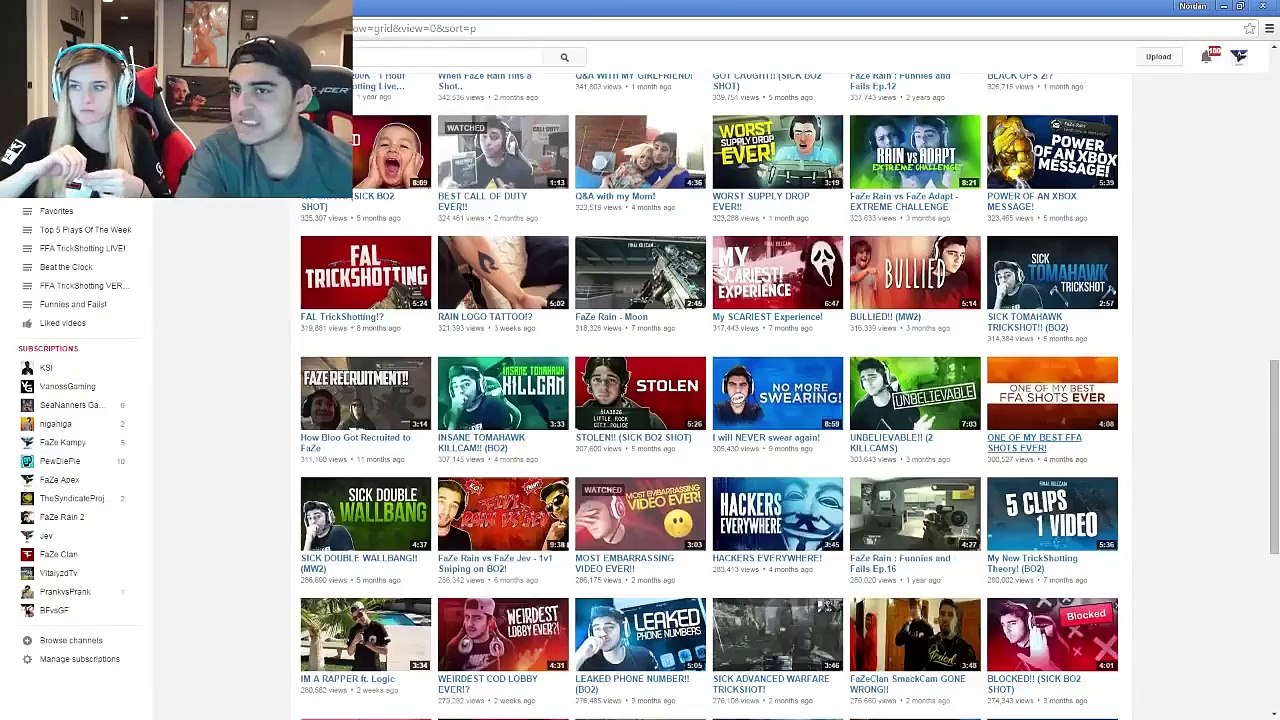Click the PewDiePie channel avatar
The image size is (1280, 720).
[x=28, y=461]
